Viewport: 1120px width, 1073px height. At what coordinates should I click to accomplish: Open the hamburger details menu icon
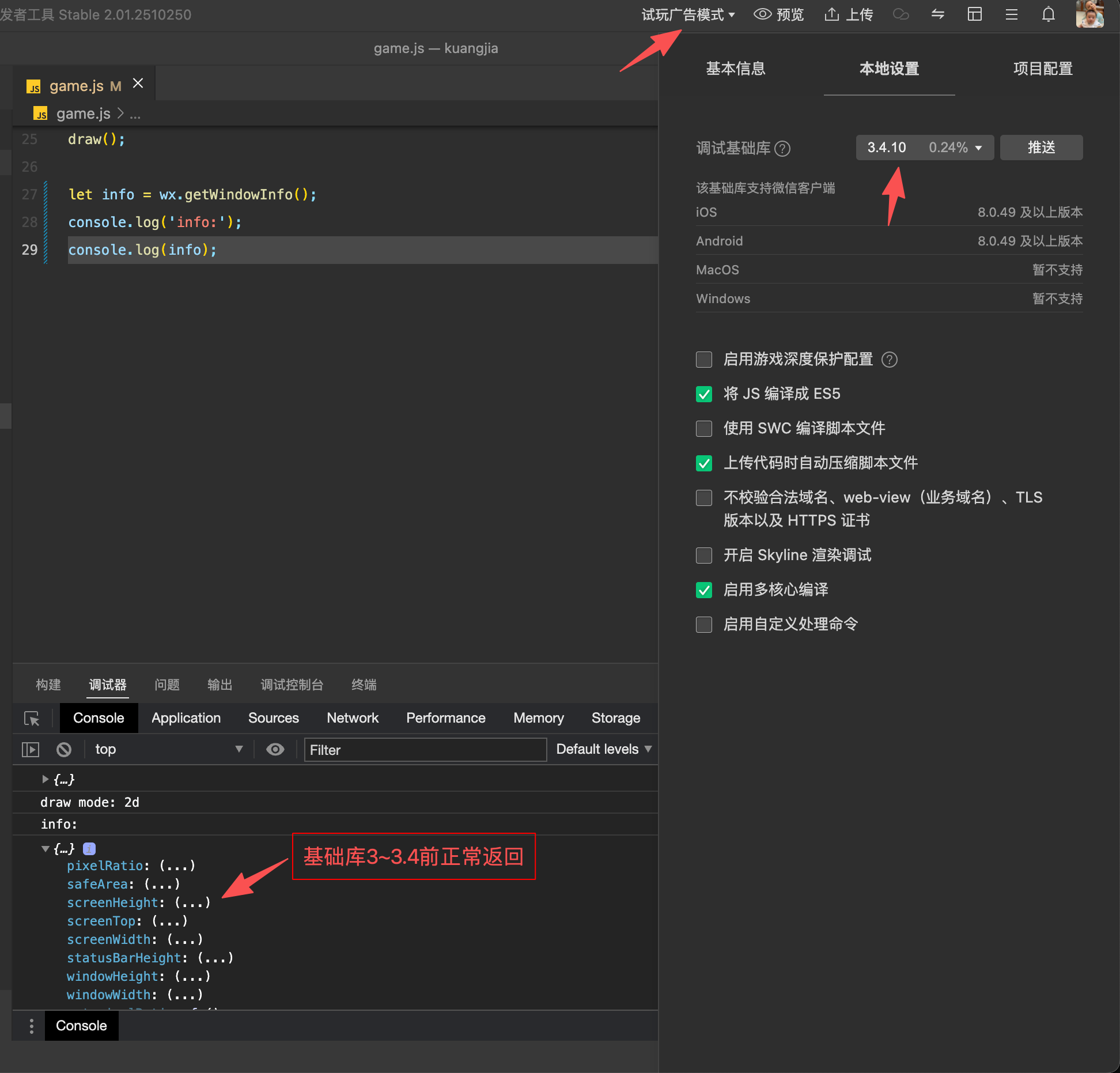click(1011, 15)
